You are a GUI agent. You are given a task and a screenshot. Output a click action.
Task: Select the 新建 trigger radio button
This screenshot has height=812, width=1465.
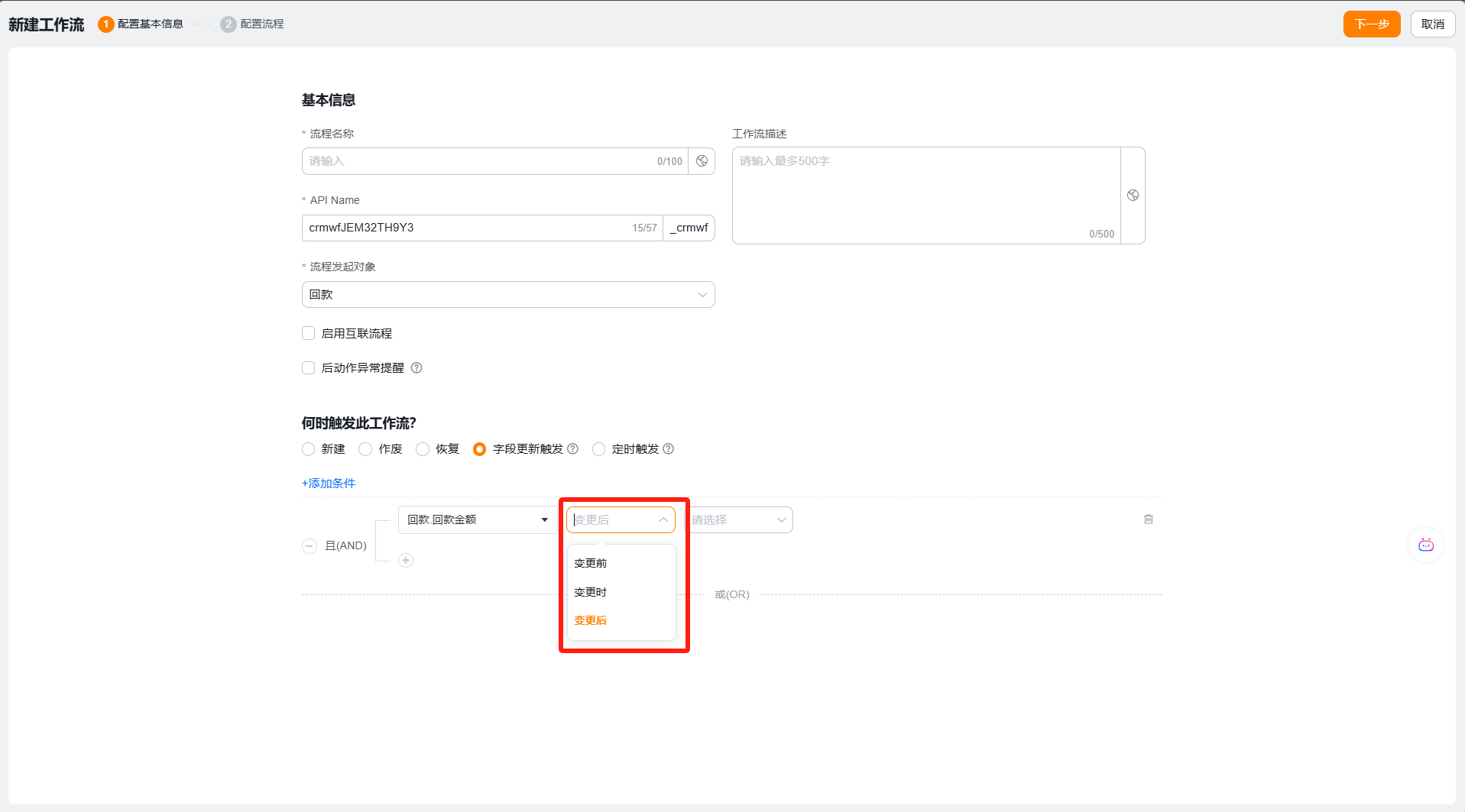coord(309,449)
